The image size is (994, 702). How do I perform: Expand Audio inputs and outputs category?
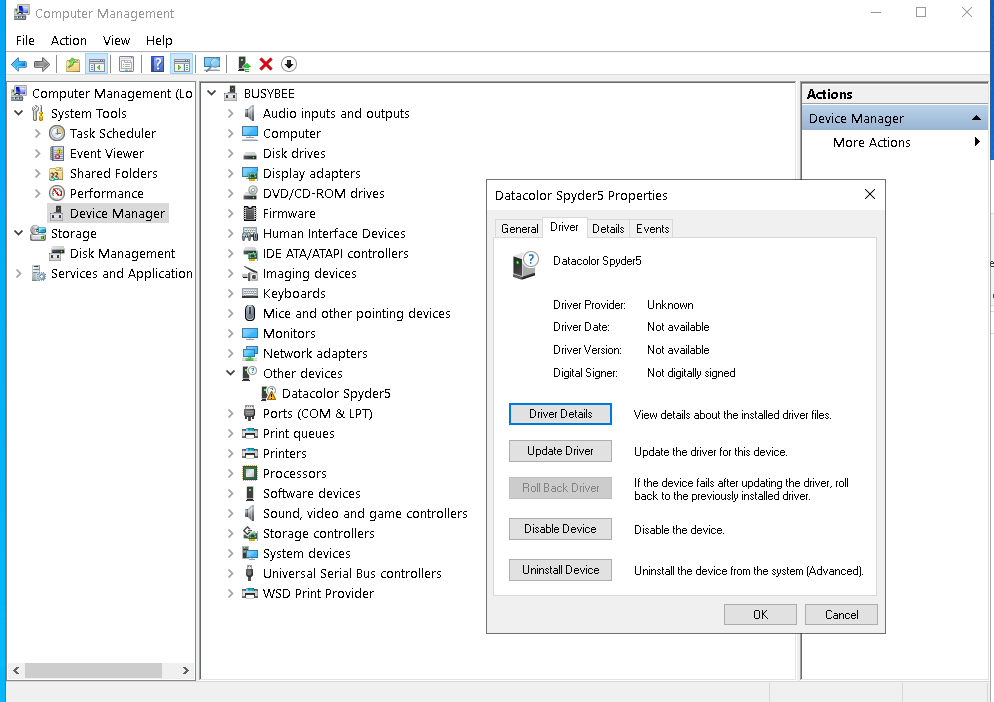pos(231,114)
